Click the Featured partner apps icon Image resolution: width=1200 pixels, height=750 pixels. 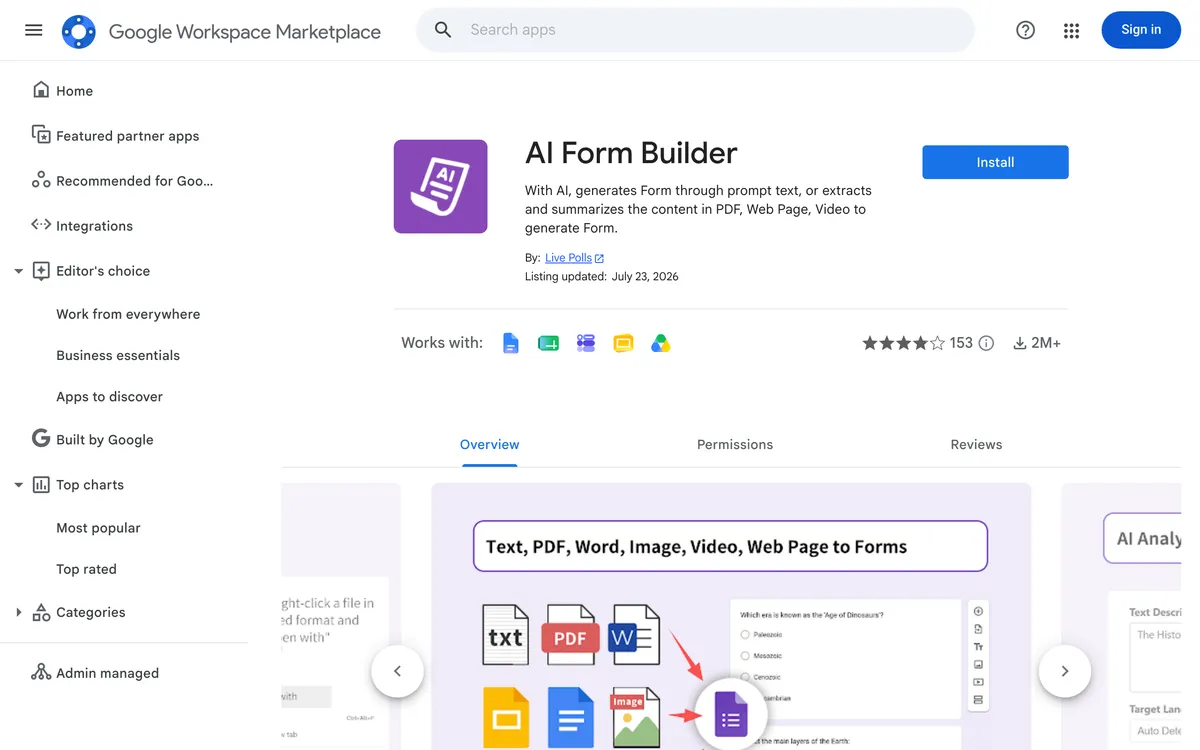(41, 135)
